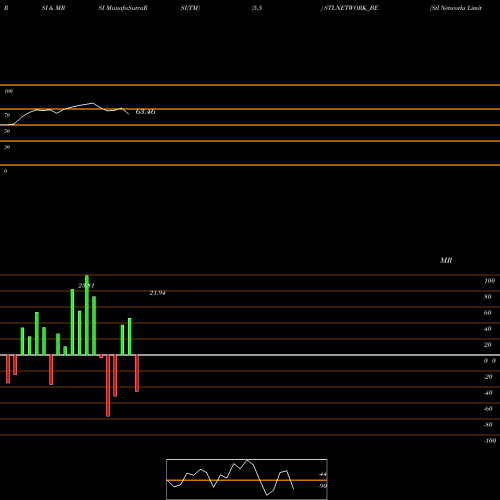Select the mini overview chart at the bottom
This screenshot has height=500, width=500.
coord(247,479)
